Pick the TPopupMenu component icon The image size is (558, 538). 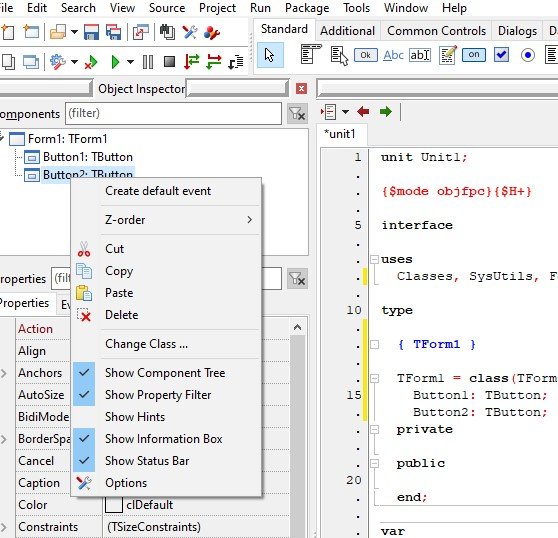click(339, 56)
